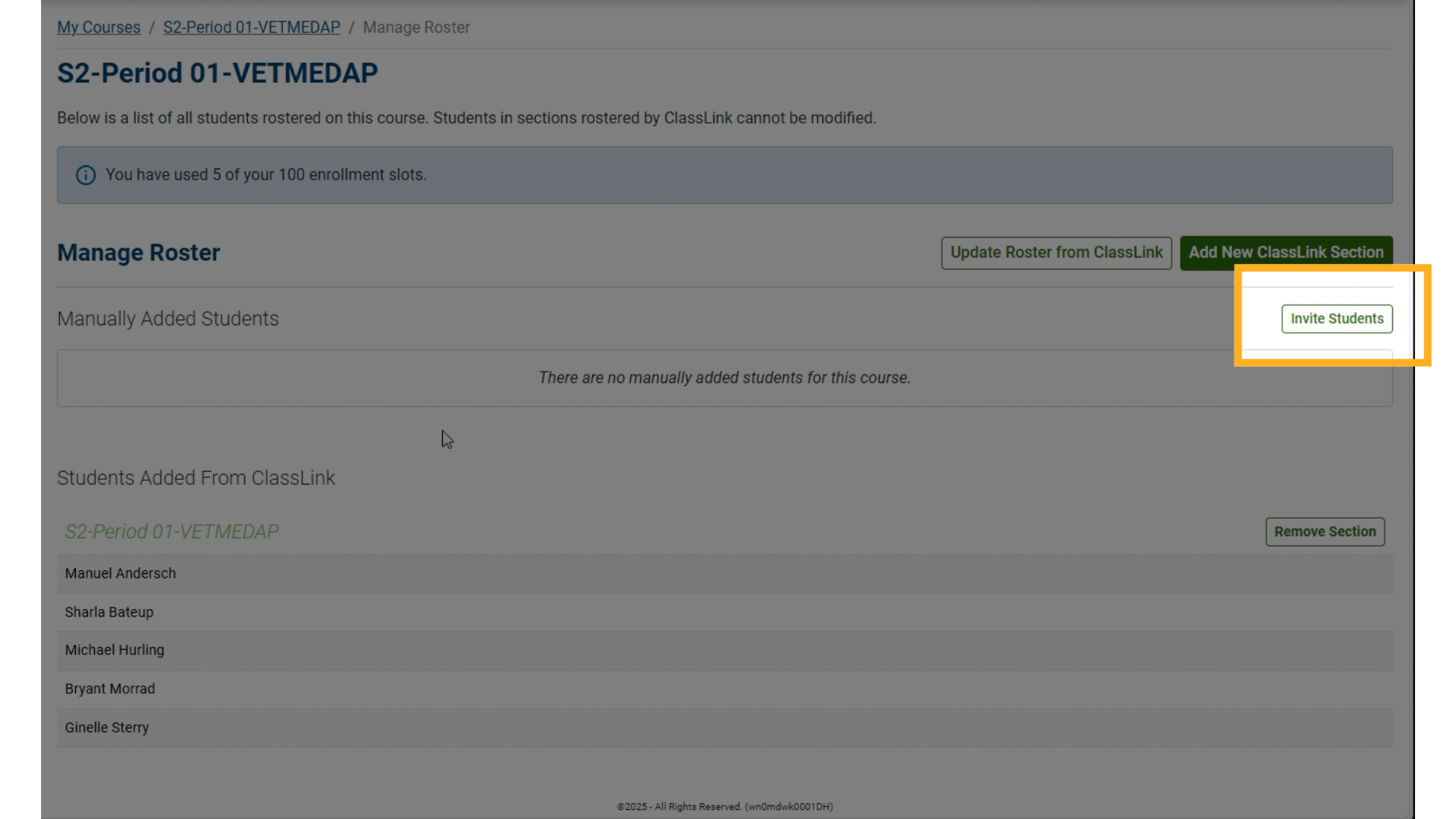Click the S2-Period 01-VETMEDAP page heading
The image size is (1456, 819).
[x=218, y=74]
